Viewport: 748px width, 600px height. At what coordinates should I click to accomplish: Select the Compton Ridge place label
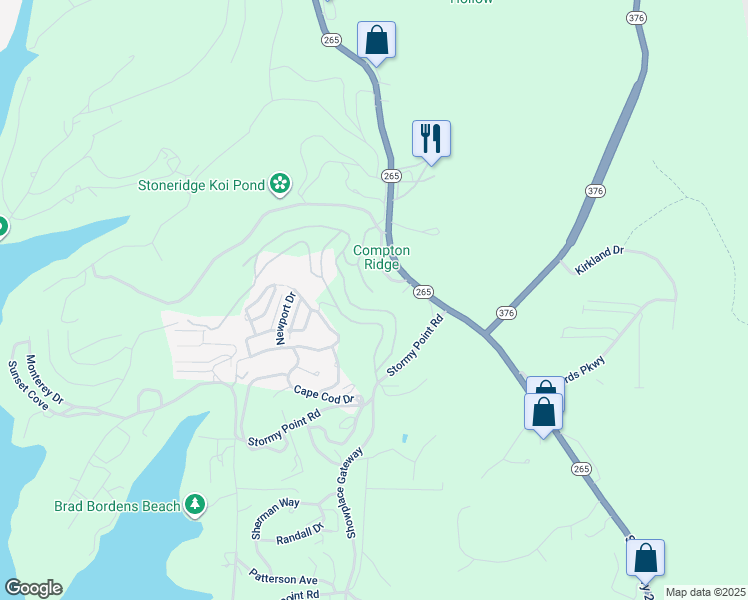pos(381,257)
